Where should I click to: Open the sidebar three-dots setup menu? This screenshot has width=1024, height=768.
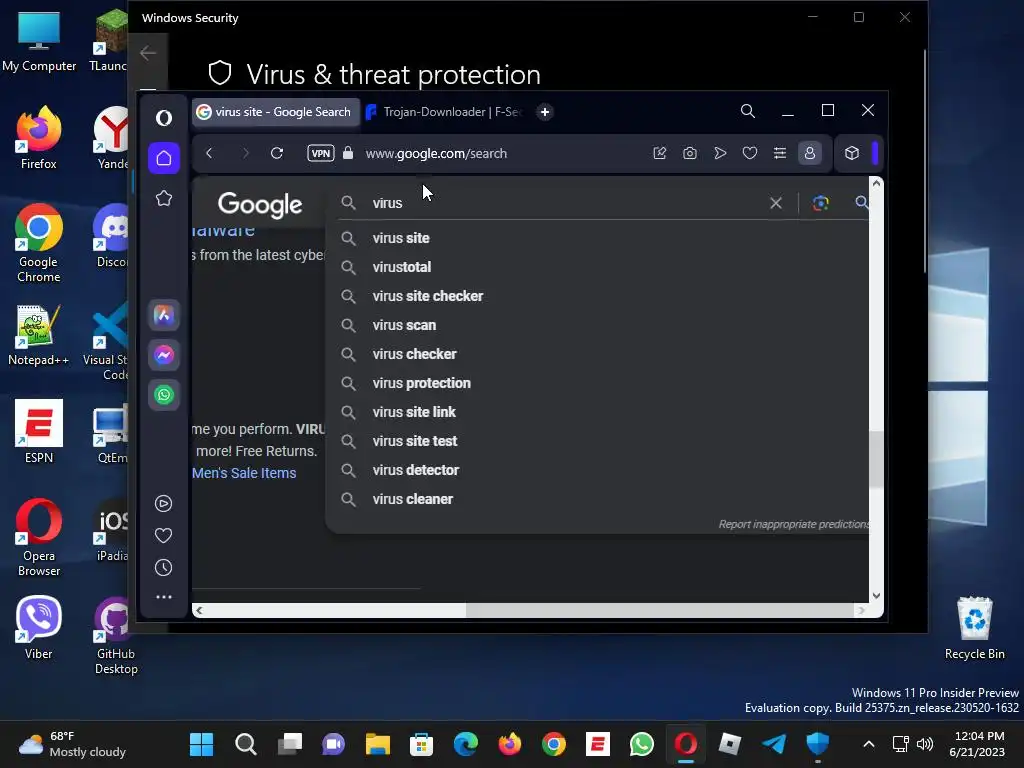click(x=164, y=597)
